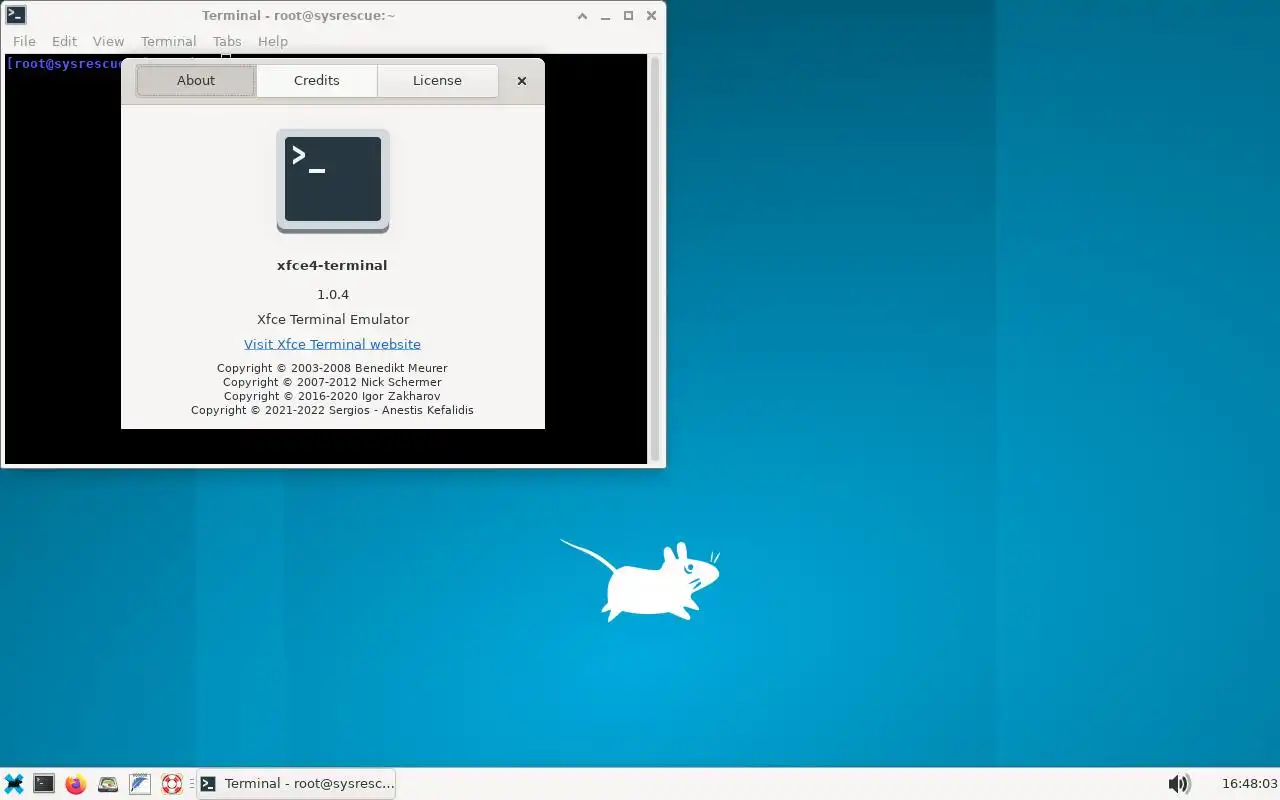1280x800 pixels.
Task: Click the terminal window's roll-up arrow button
Action: tap(582, 15)
